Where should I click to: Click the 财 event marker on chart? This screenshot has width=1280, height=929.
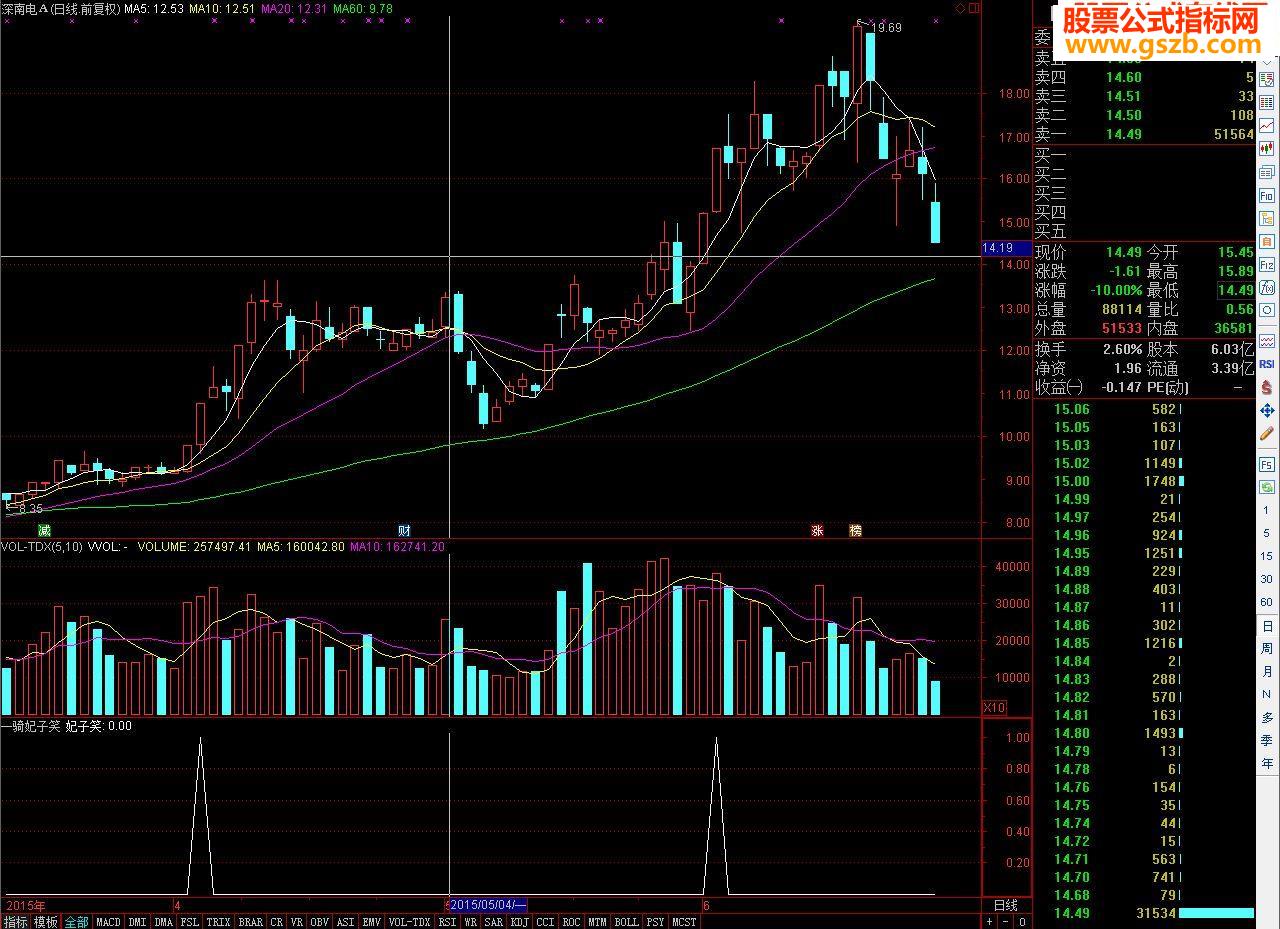click(x=404, y=530)
